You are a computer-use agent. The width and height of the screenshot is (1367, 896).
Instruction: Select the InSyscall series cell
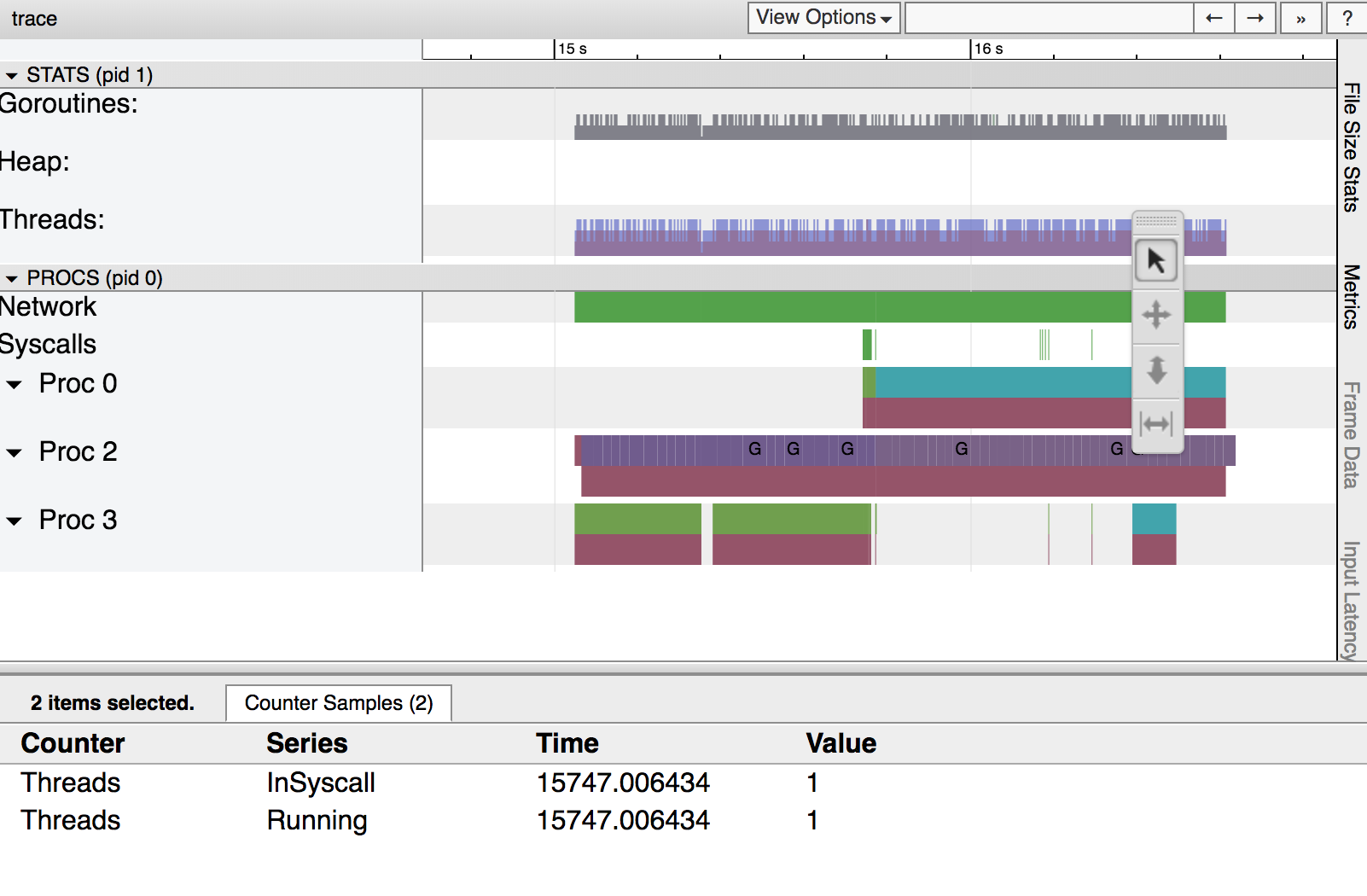tap(321, 783)
